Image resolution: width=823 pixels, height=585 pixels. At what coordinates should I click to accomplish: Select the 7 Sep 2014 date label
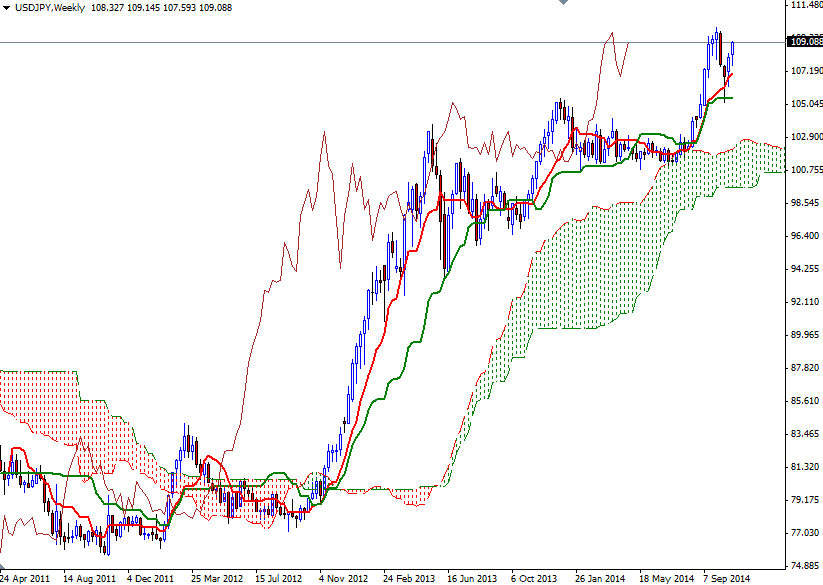click(x=725, y=576)
